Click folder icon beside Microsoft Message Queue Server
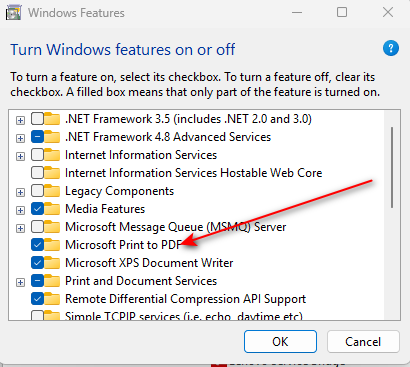 pyautogui.click(x=52, y=227)
